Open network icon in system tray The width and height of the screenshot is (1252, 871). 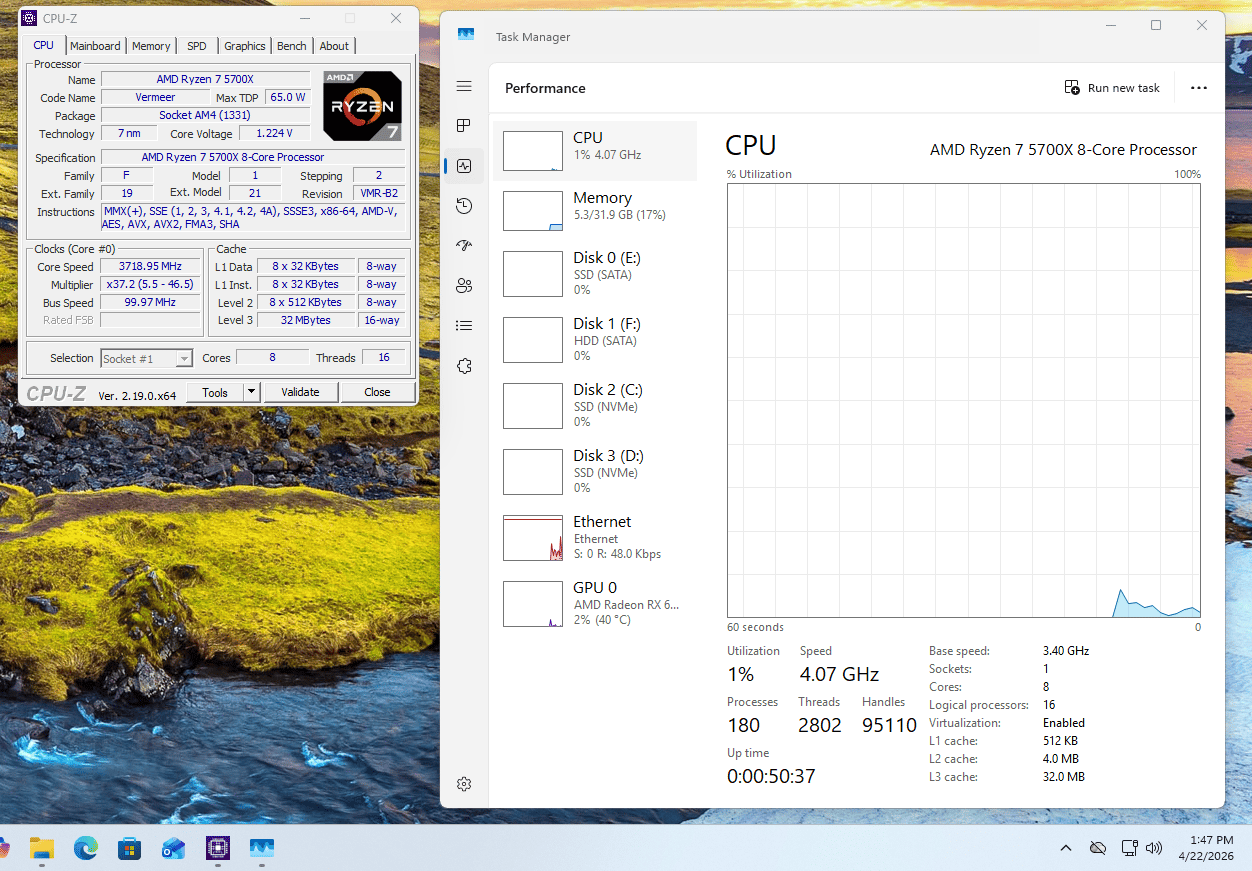pyautogui.click(x=1129, y=849)
